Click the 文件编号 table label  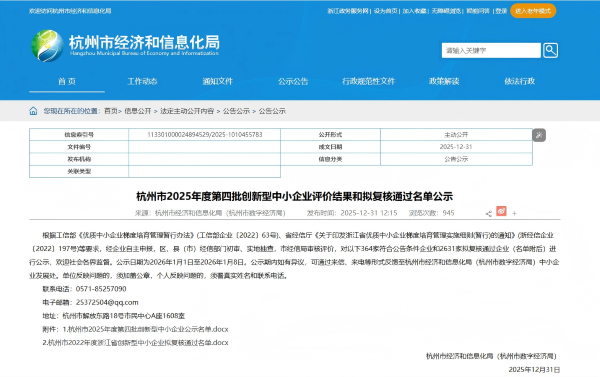79,147
